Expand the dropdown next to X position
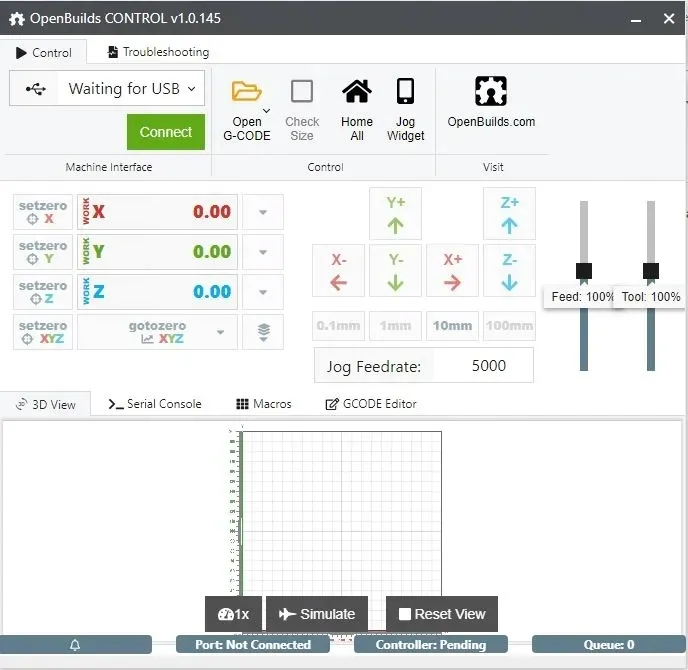 [x=263, y=212]
